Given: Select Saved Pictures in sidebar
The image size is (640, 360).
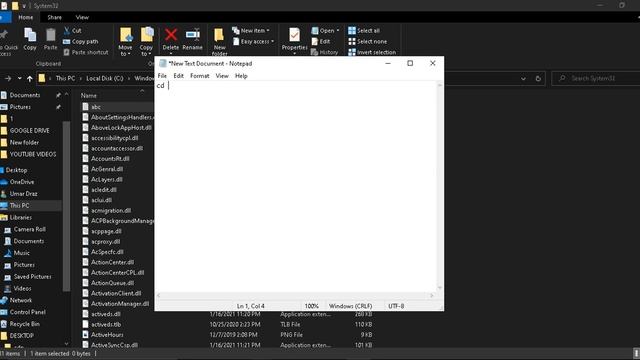Looking at the screenshot, I should 32,277.
